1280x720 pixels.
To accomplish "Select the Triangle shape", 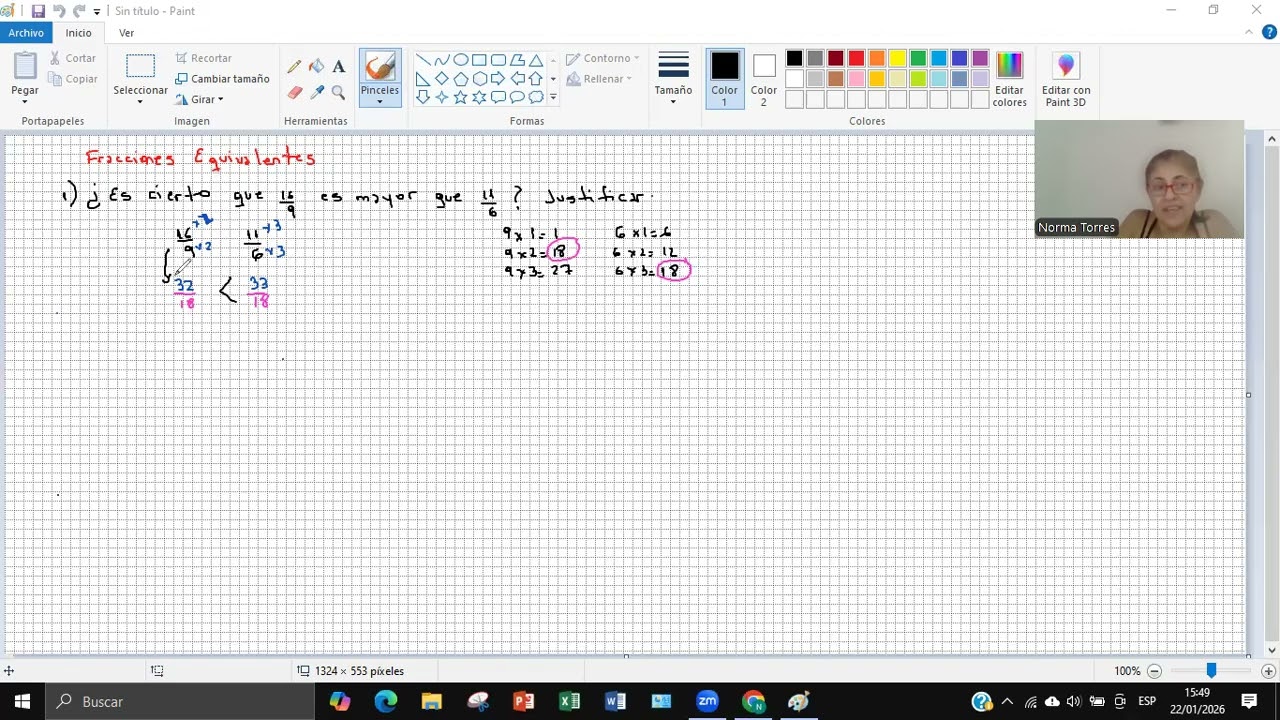I will tap(536, 60).
